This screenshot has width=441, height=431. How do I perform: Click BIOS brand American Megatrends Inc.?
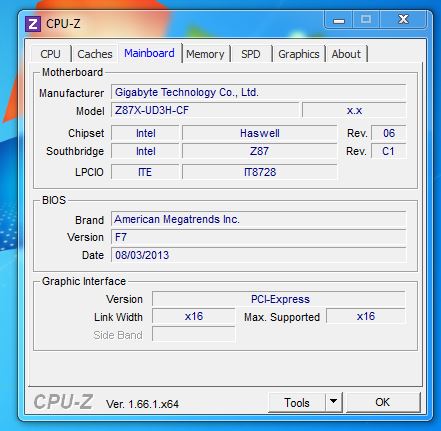259,219
